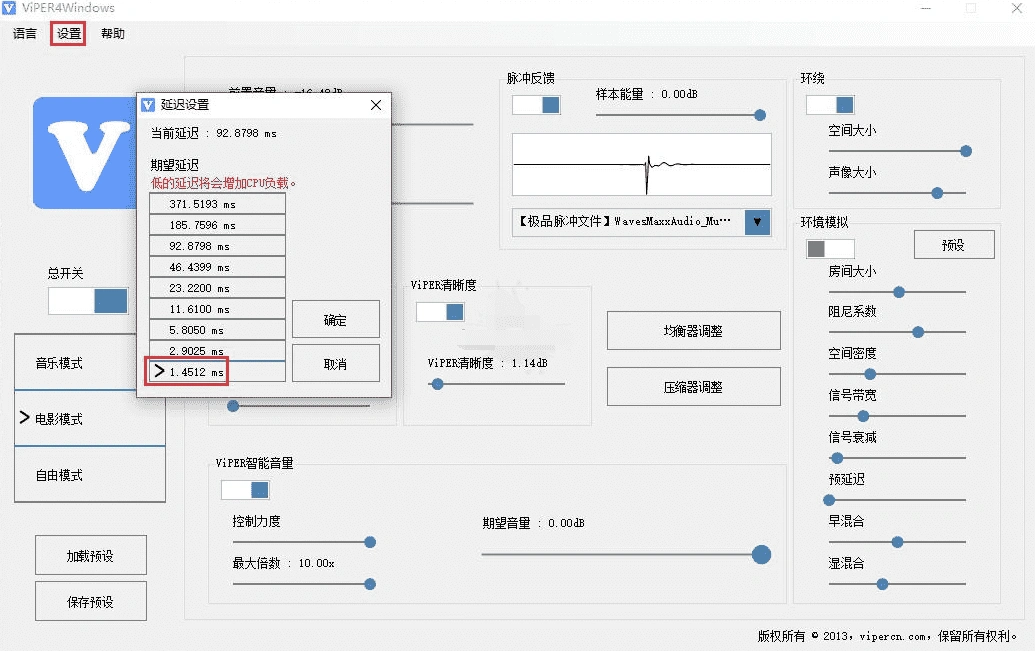This screenshot has height=651, width=1035.
Task: Open the 设置 menu
Action: 67,33
